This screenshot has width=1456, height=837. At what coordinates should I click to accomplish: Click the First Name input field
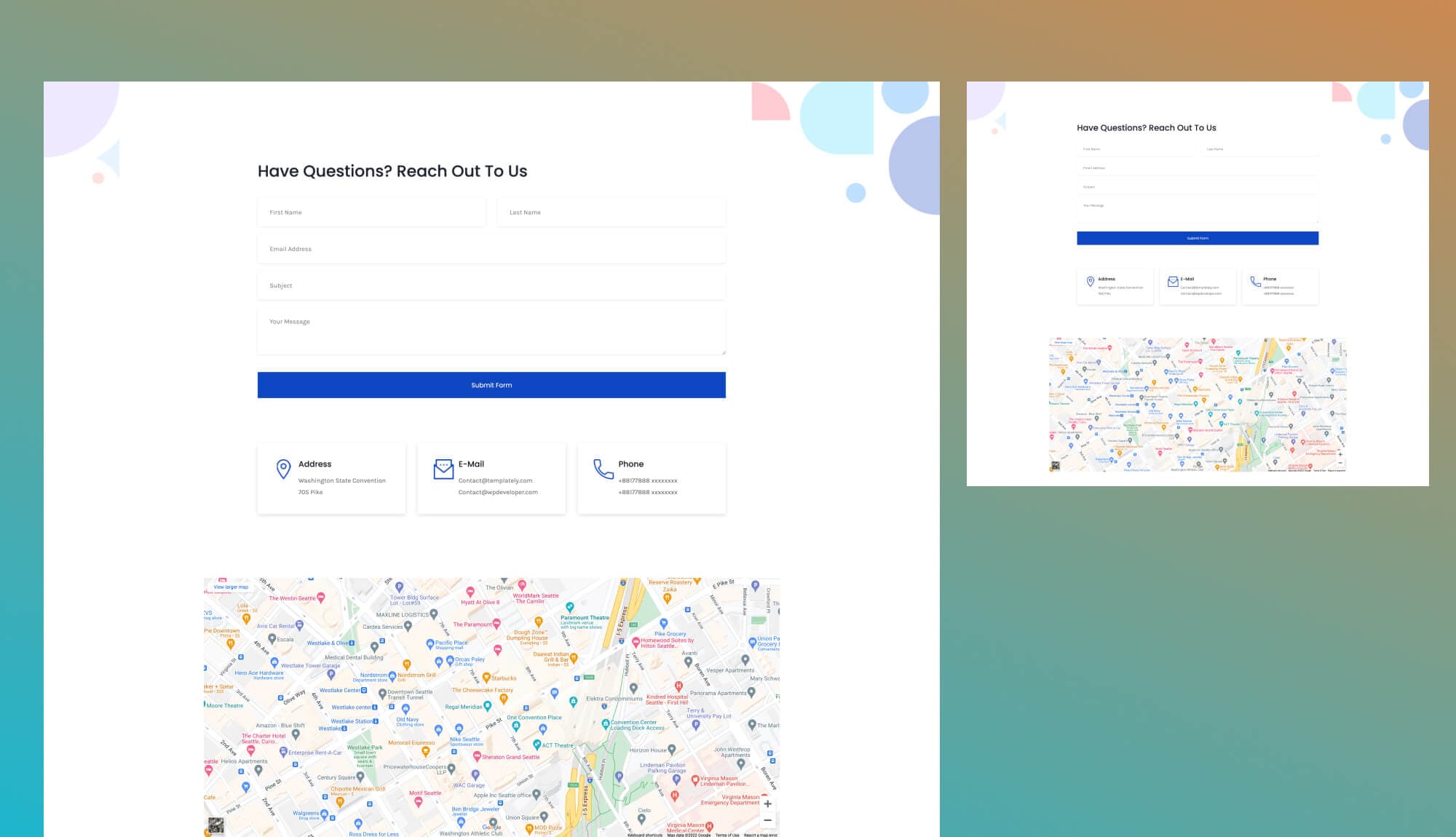tap(372, 212)
